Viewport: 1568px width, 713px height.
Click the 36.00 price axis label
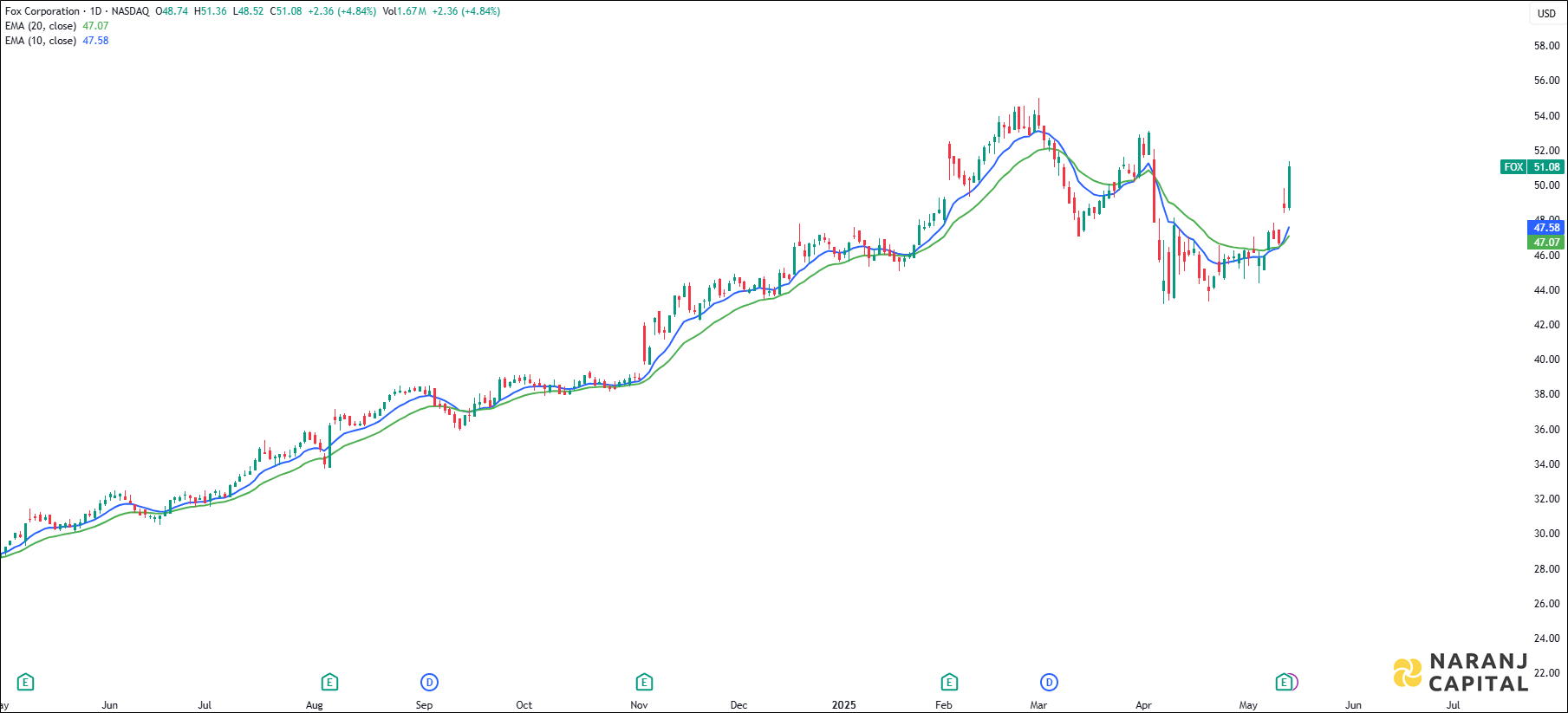tap(1546, 430)
